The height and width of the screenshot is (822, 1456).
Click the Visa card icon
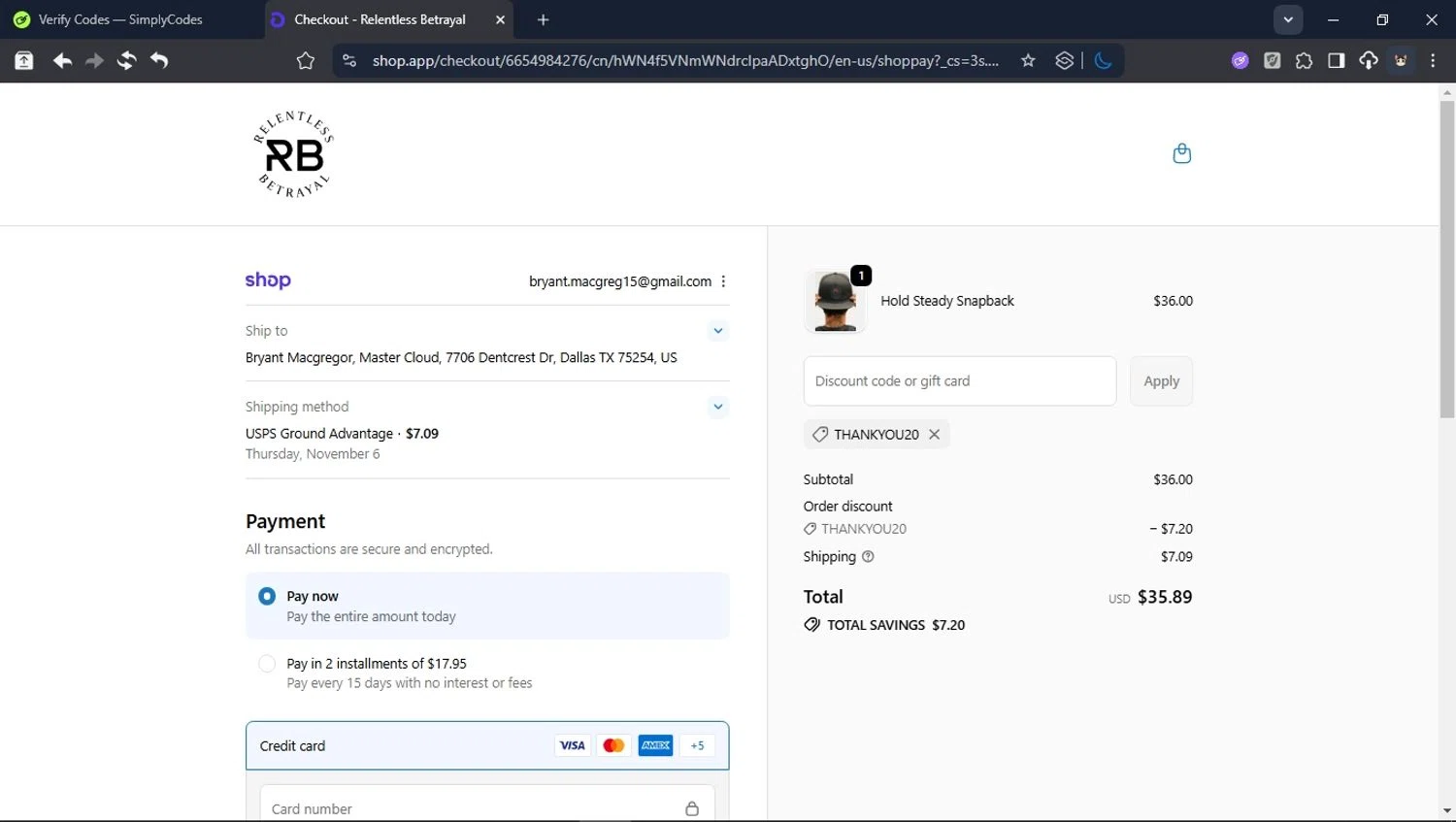pyautogui.click(x=572, y=745)
